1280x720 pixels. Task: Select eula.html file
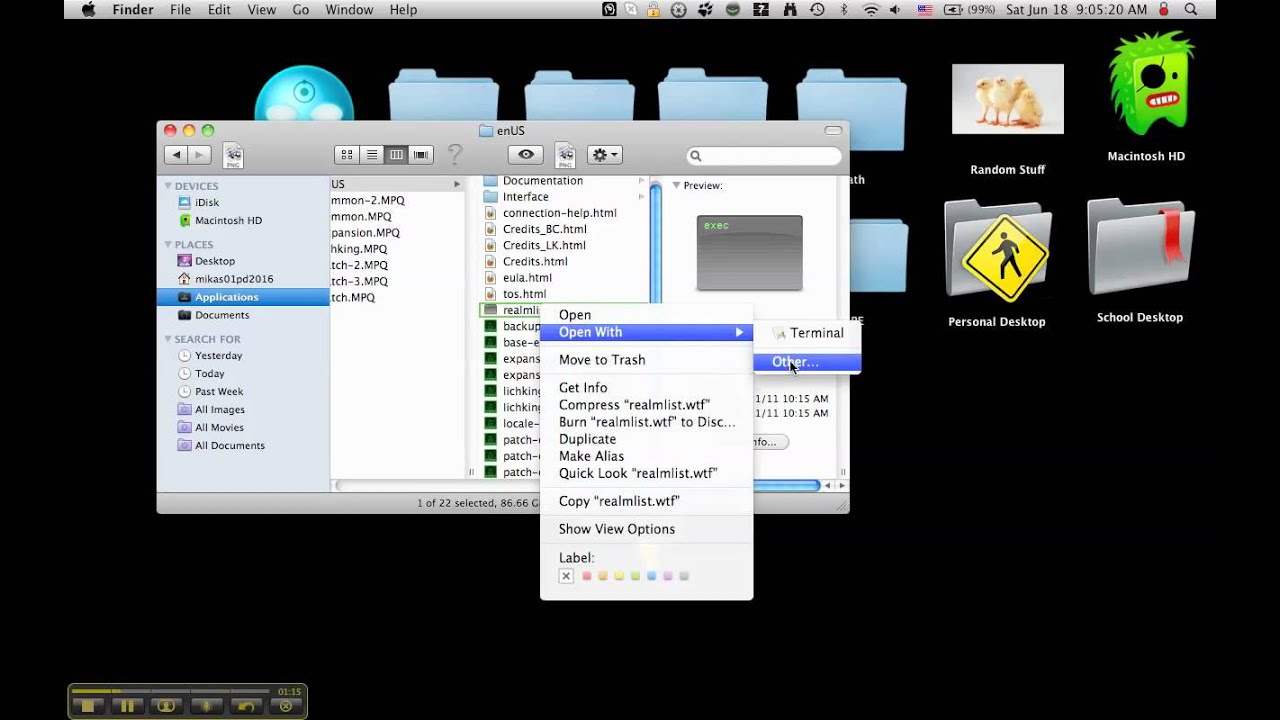click(527, 278)
